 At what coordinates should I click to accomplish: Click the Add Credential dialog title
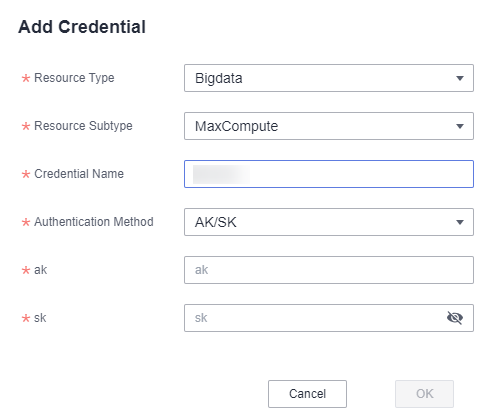[x=82, y=27]
